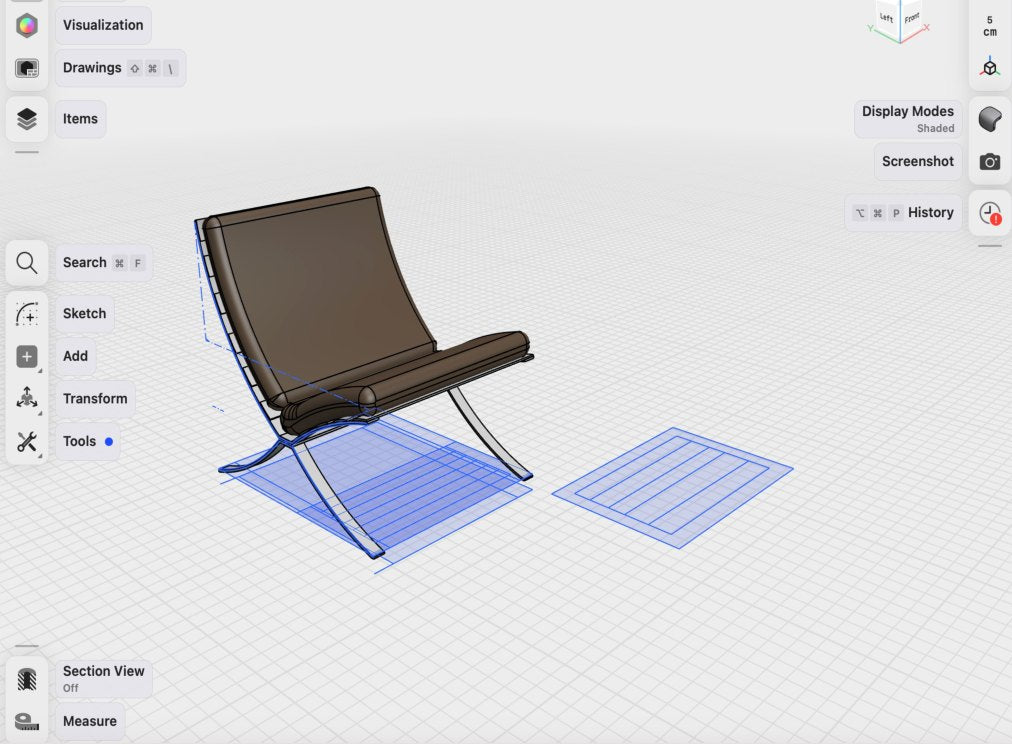The width and height of the screenshot is (1012, 744).
Task: Take a screenshot with the camera icon
Action: tap(989, 161)
